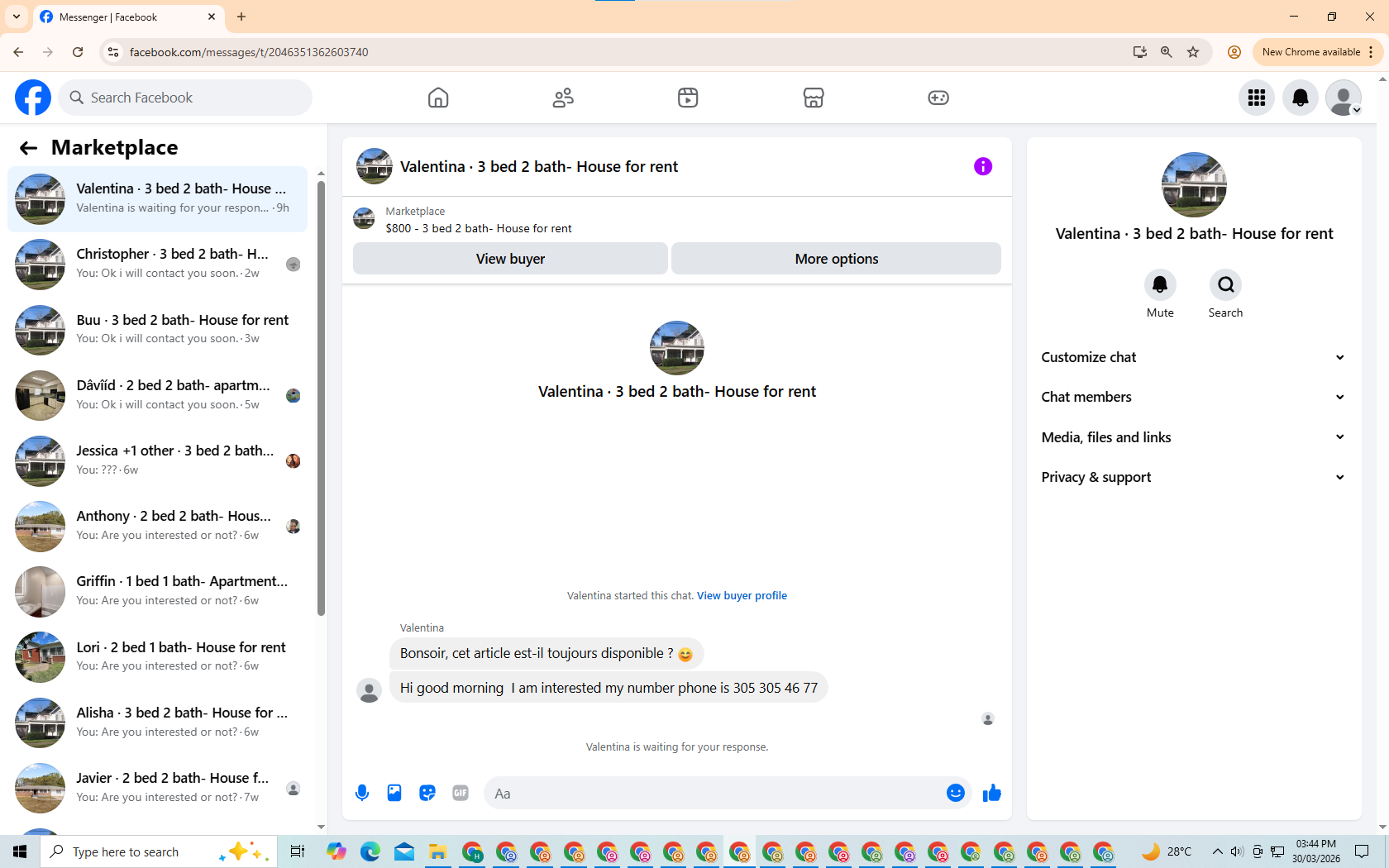Image resolution: width=1389 pixels, height=868 pixels.
Task: Open Microsoft Edge from taskbar
Action: [370, 851]
